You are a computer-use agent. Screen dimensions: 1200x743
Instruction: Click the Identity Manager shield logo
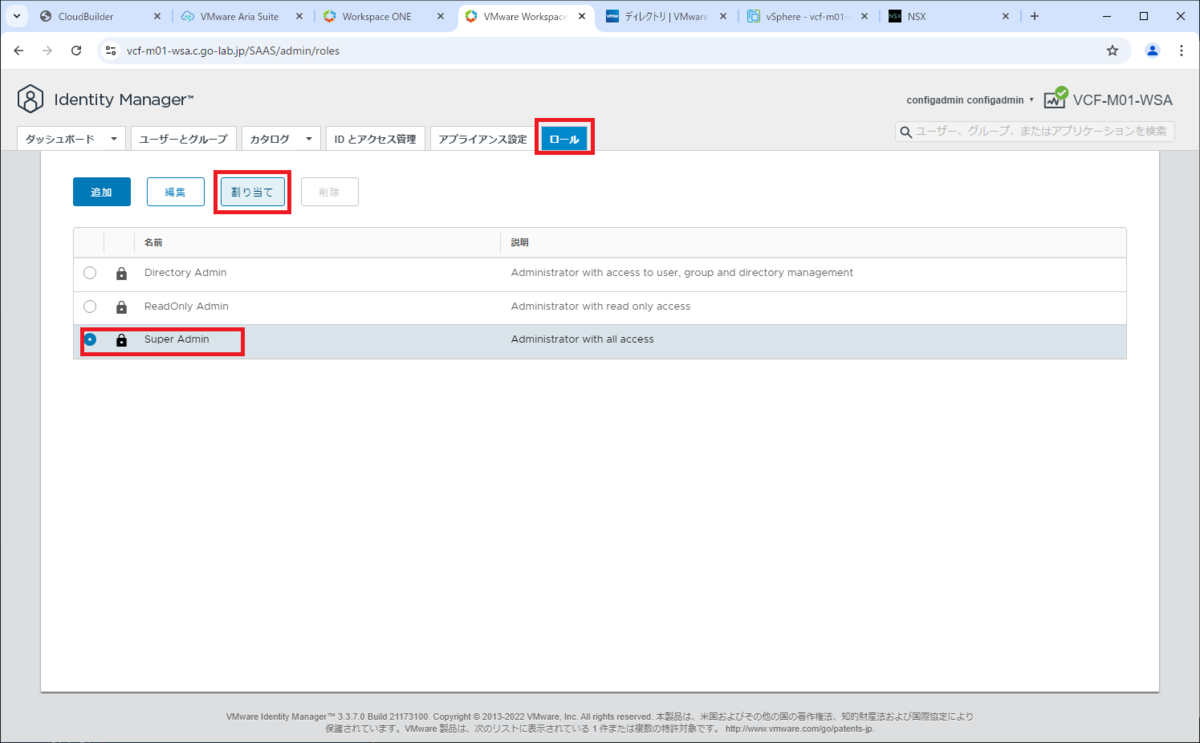tap(31, 99)
